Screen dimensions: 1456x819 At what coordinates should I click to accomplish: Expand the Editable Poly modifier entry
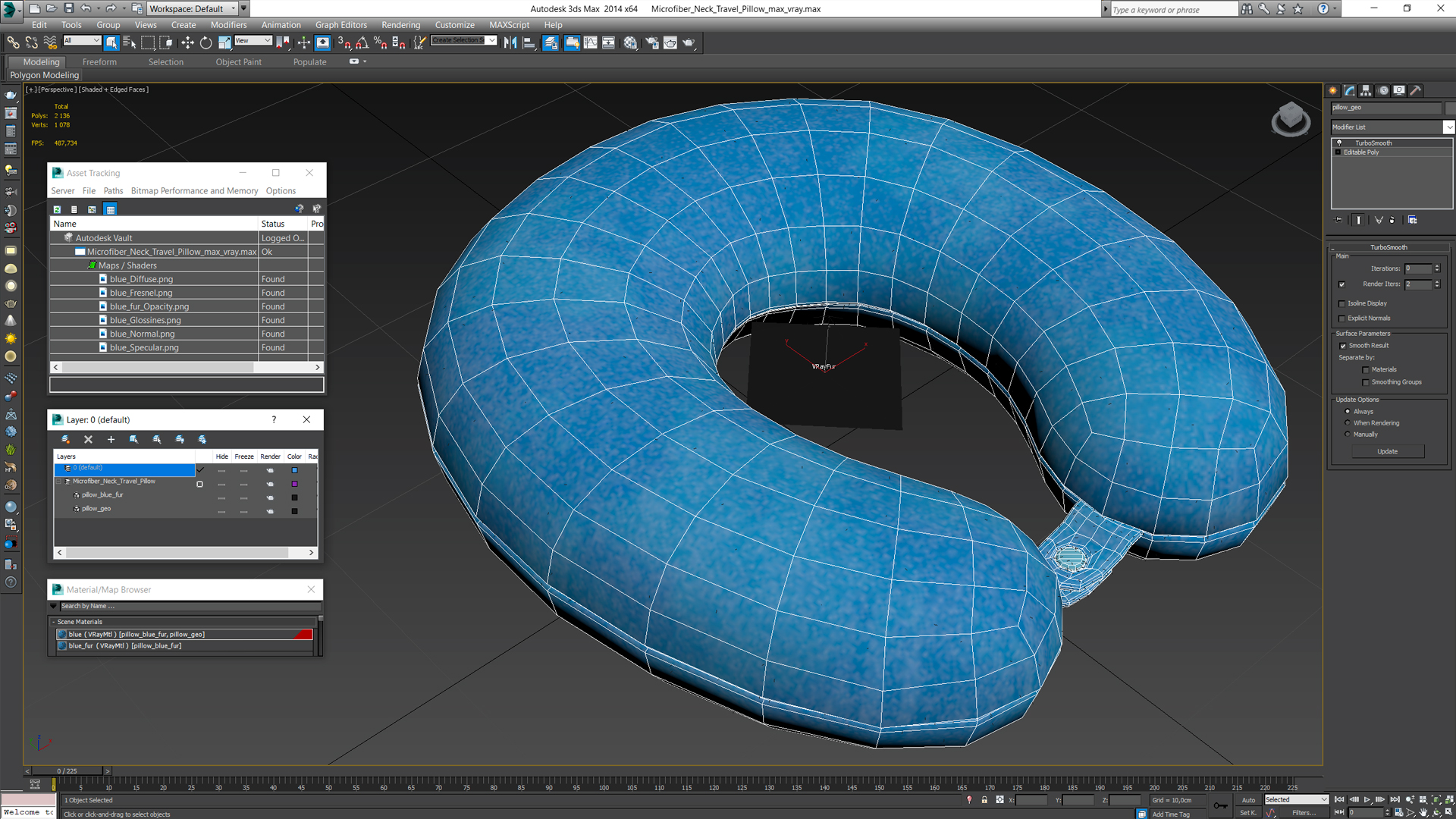pyautogui.click(x=1338, y=152)
